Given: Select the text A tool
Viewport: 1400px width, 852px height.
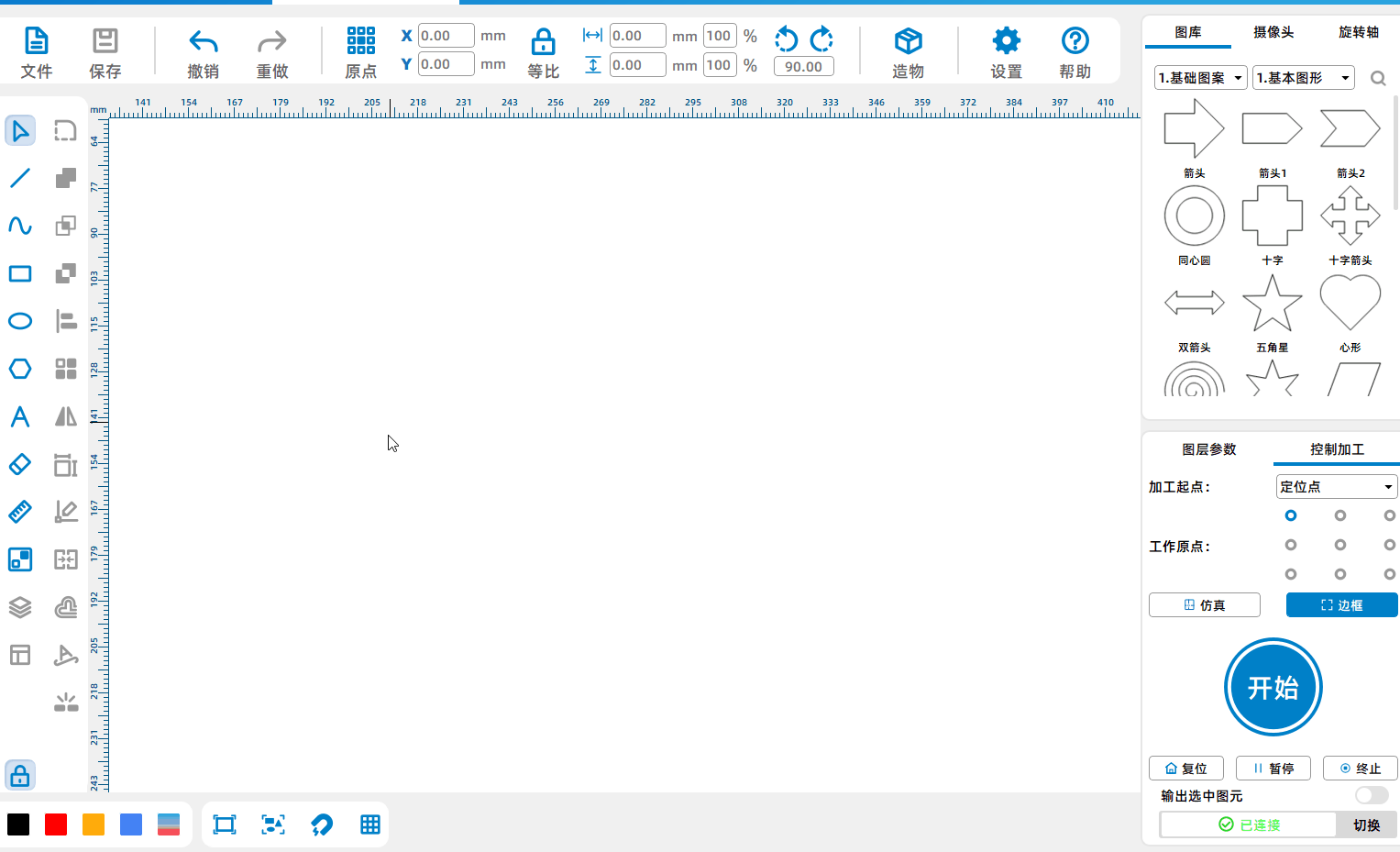Looking at the screenshot, I should click(x=20, y=416).
